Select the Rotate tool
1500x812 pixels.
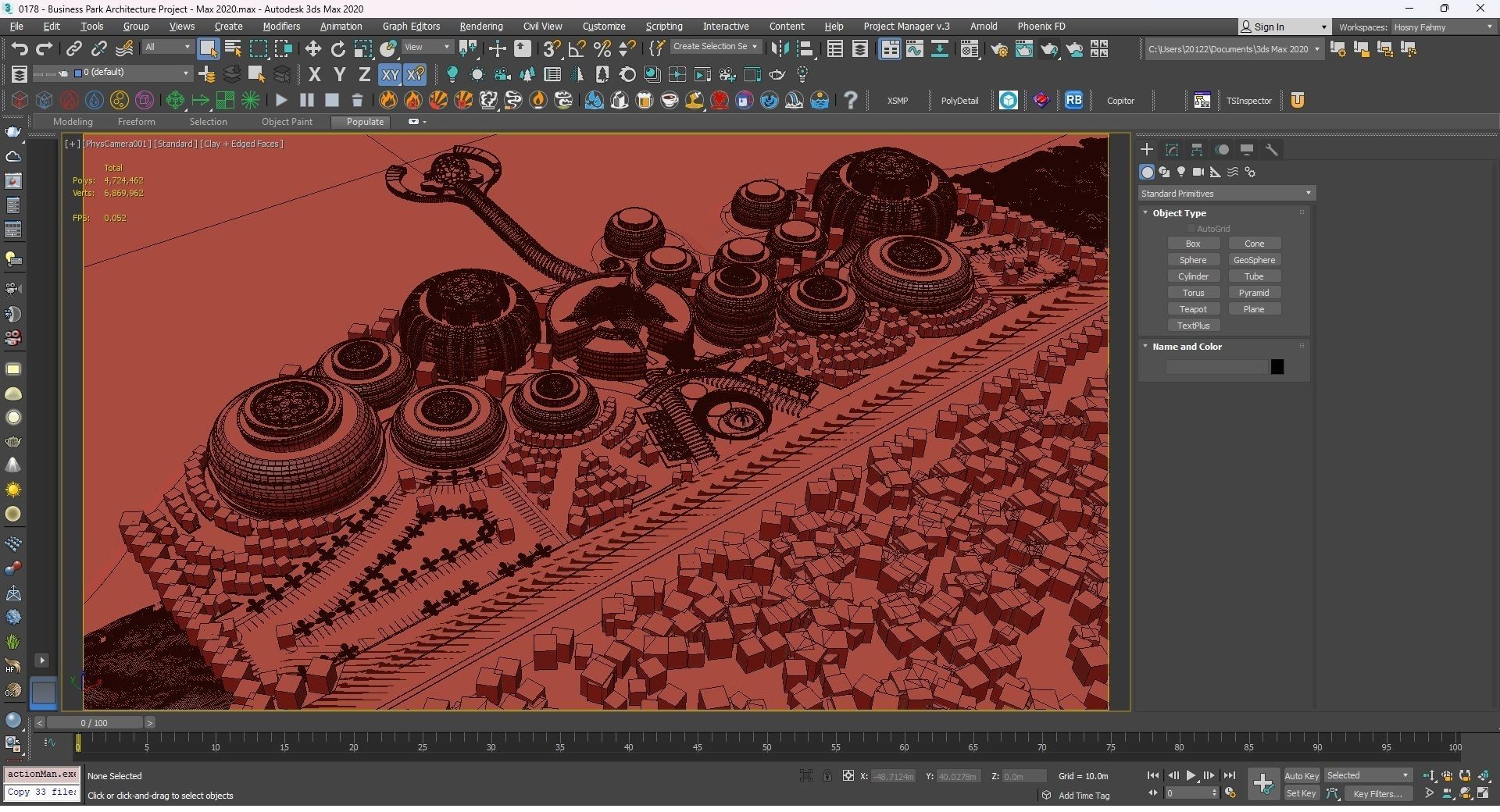pyautogui.click(x=338, y=49)
